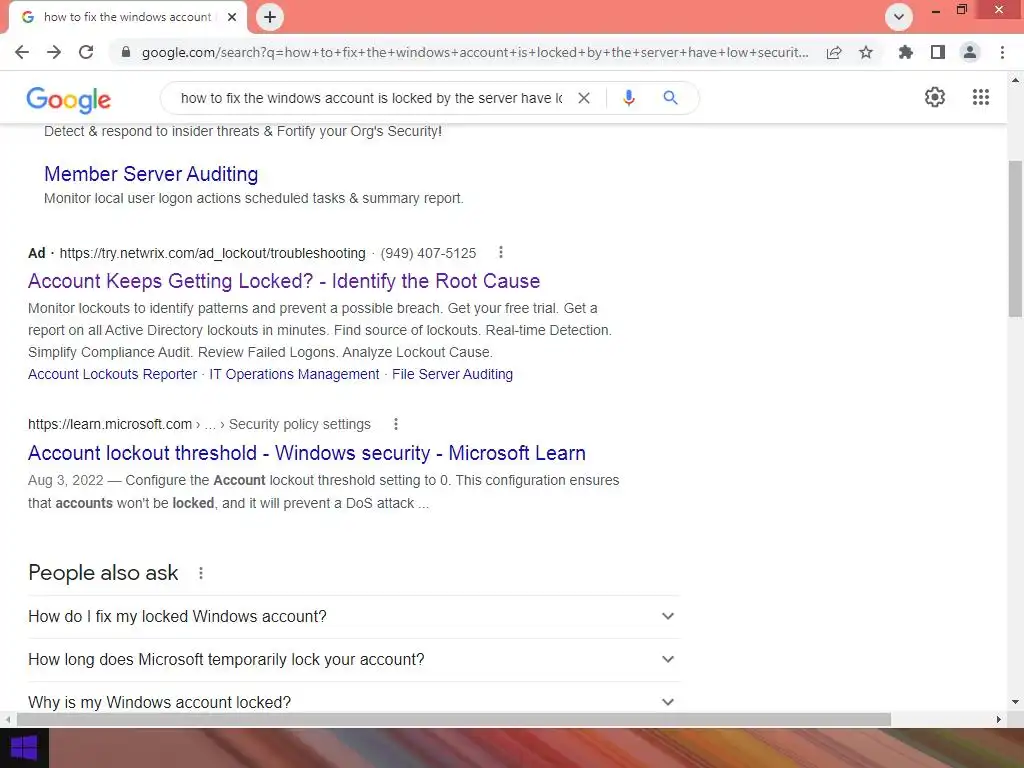Open the Windows Start button

pyautogui.click(x=24, y=748)
